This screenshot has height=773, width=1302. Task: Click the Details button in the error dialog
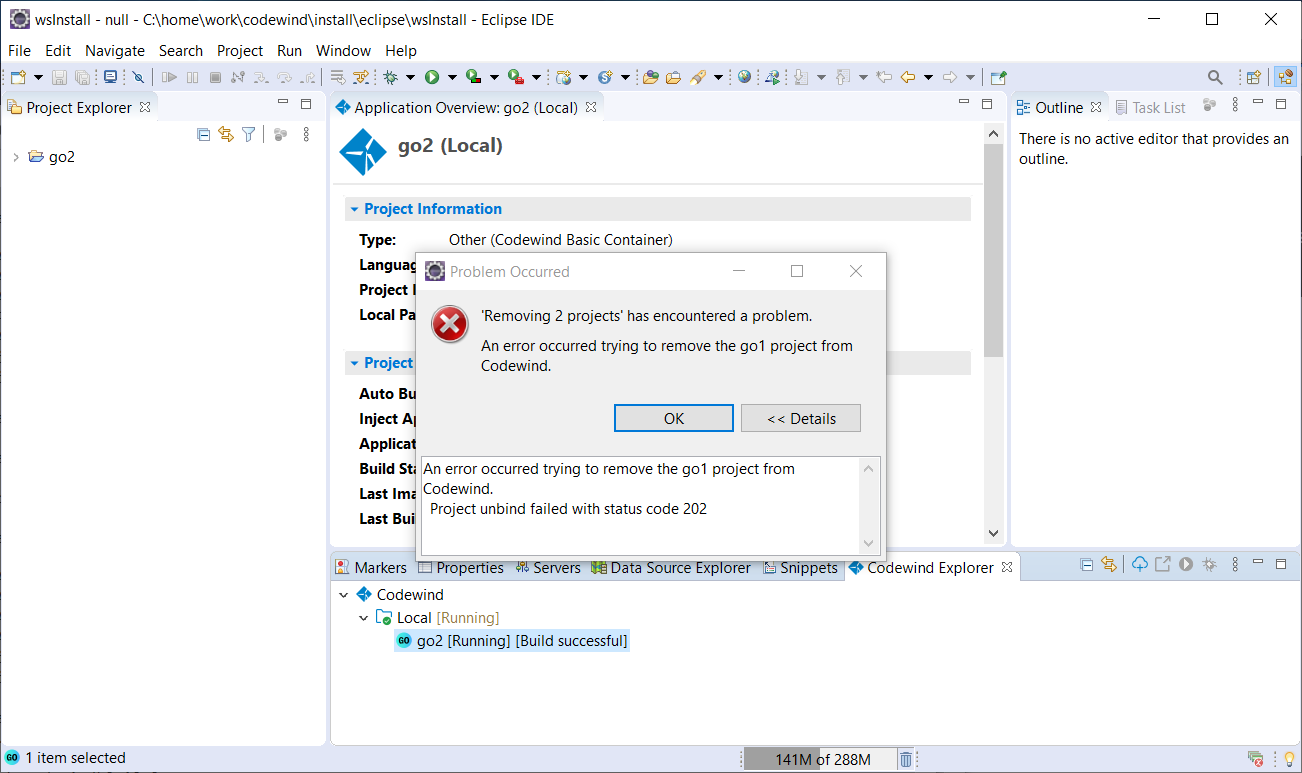point(800,418)
